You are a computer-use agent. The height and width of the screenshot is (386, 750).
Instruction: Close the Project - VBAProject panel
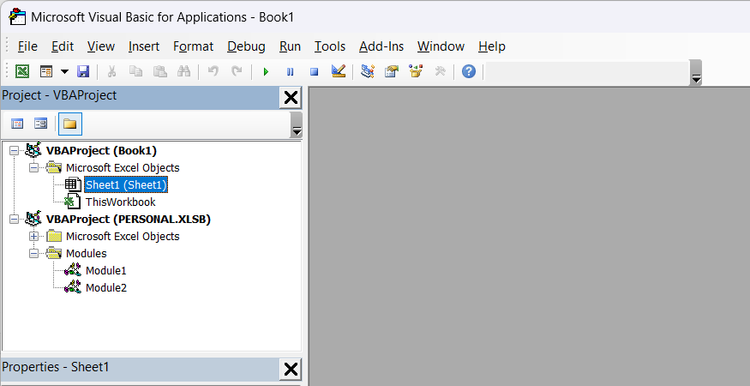(290, 98)
